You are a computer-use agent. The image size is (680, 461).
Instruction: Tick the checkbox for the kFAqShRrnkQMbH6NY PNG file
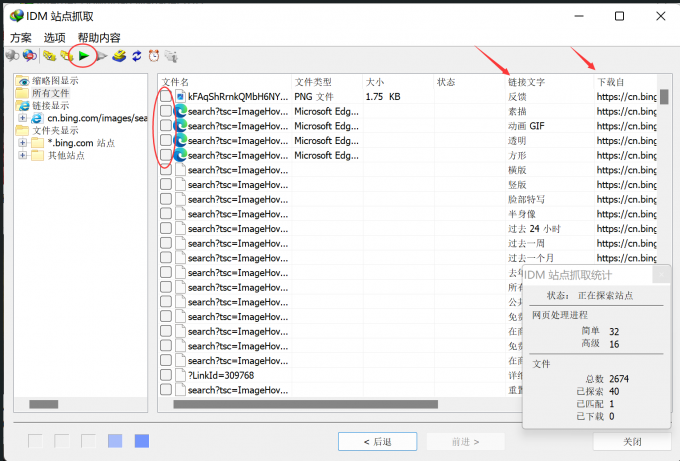[x=166, y=96]
